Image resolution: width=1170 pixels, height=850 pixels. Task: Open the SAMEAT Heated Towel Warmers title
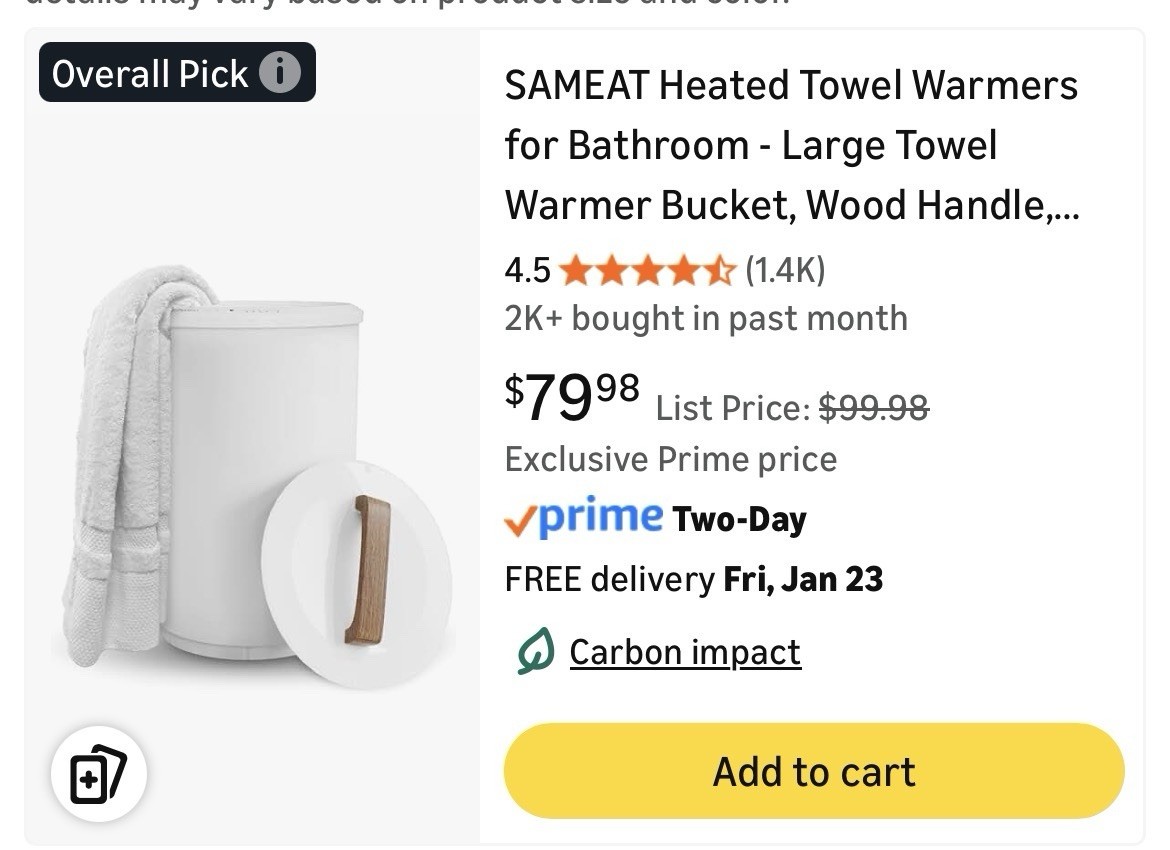[791, 145]
